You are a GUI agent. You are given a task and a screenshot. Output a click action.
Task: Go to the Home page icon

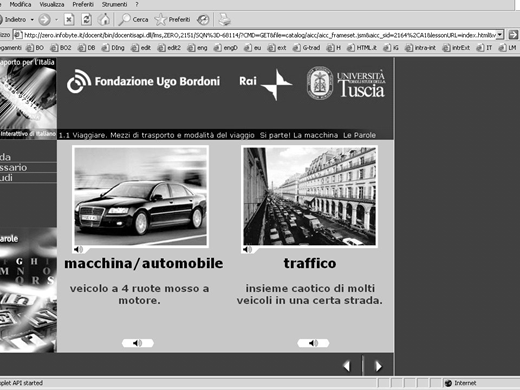(x=104, y=20)
